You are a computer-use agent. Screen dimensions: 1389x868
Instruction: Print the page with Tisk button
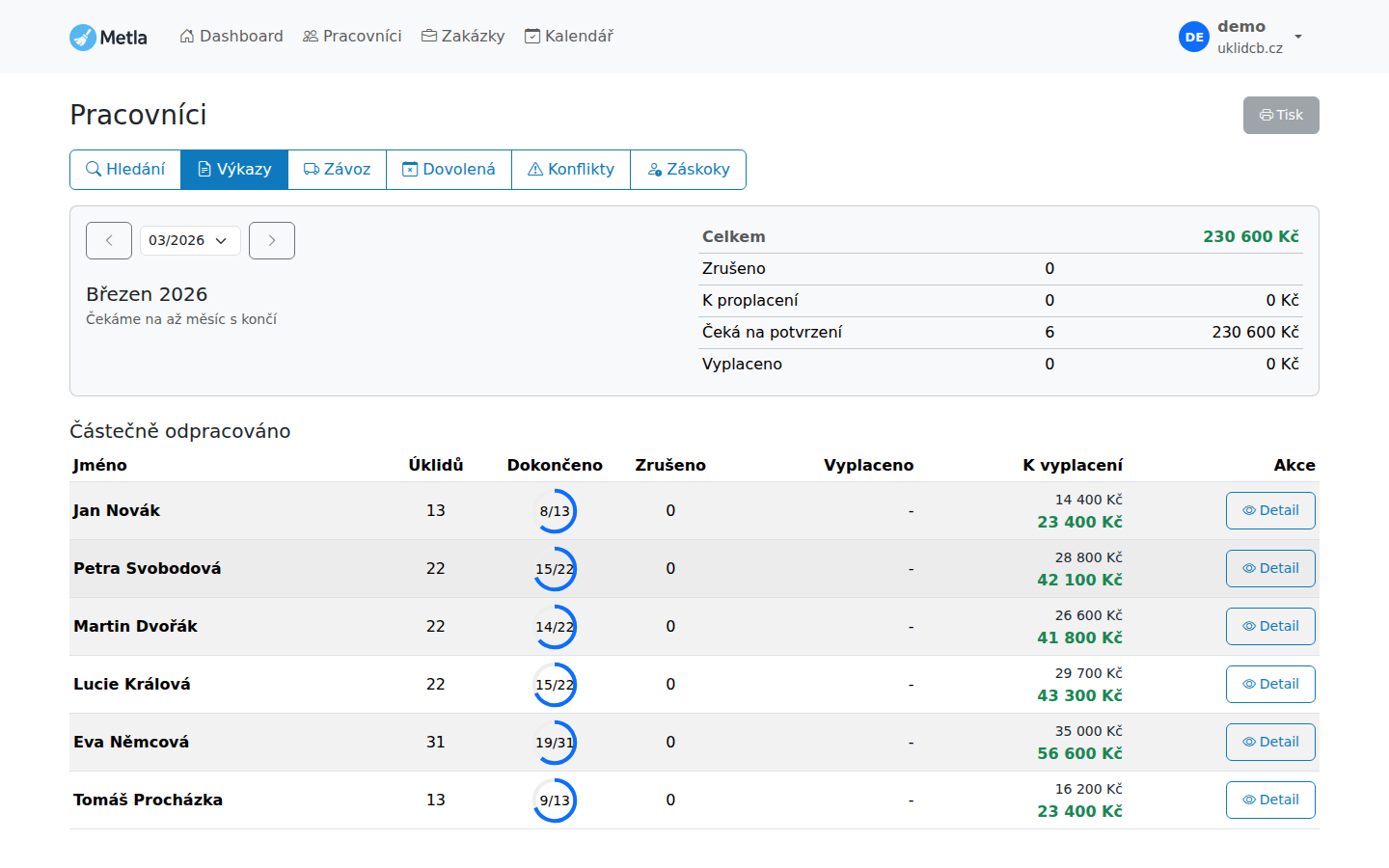pos(1280,116)
